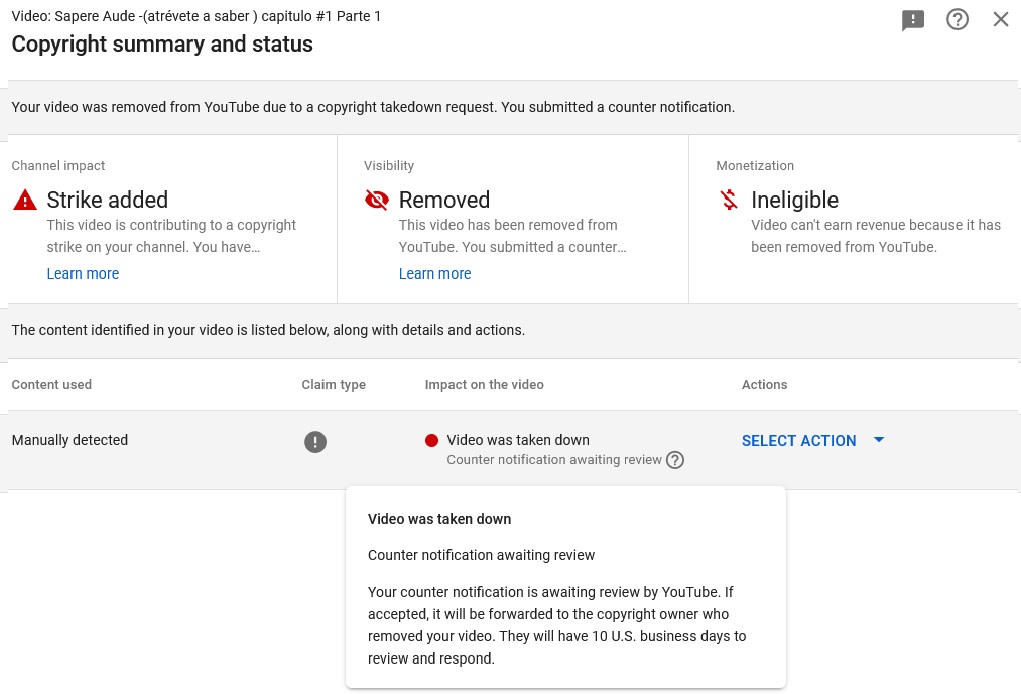Expand the SELECT ACTION dropdown arrow

click(x=879, y=440)
